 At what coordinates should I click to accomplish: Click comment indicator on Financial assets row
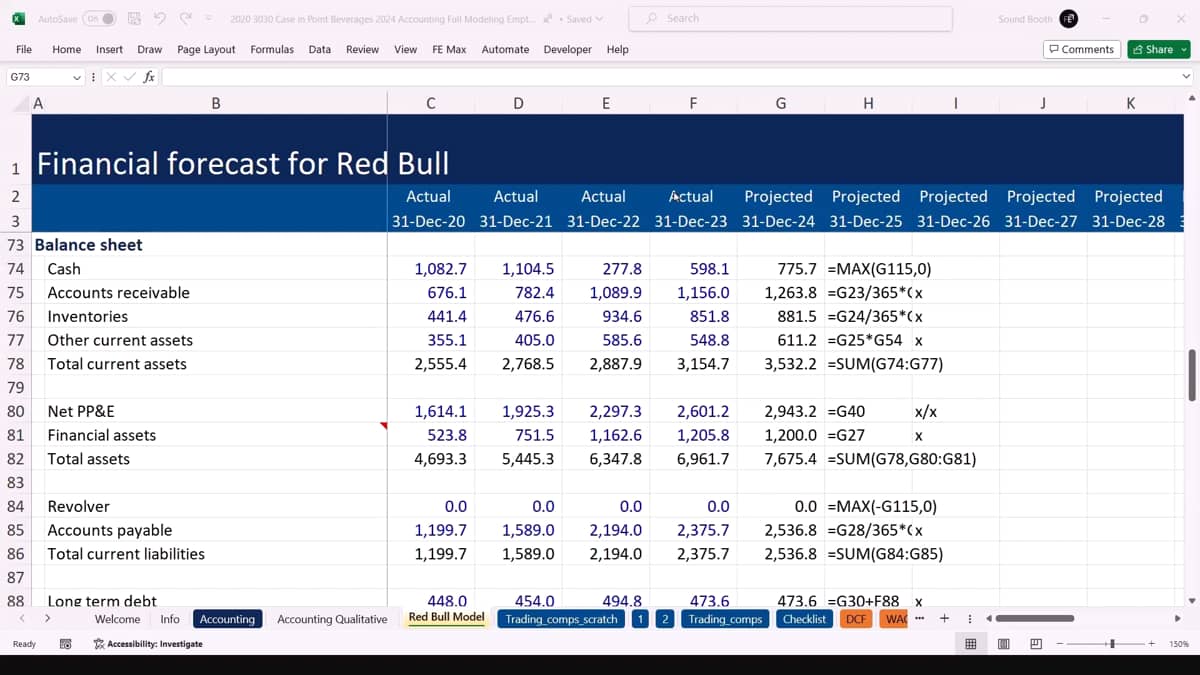pos(384,427)
